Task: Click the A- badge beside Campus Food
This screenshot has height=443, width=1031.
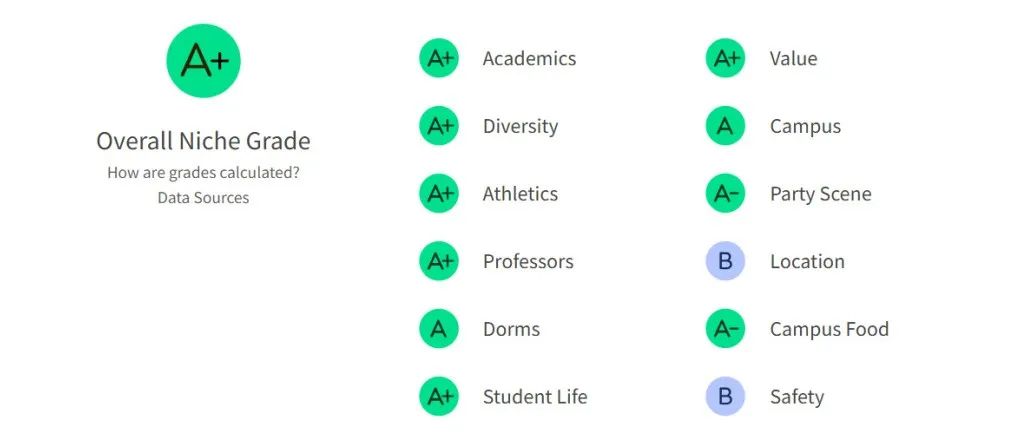Action: (725, 329)
